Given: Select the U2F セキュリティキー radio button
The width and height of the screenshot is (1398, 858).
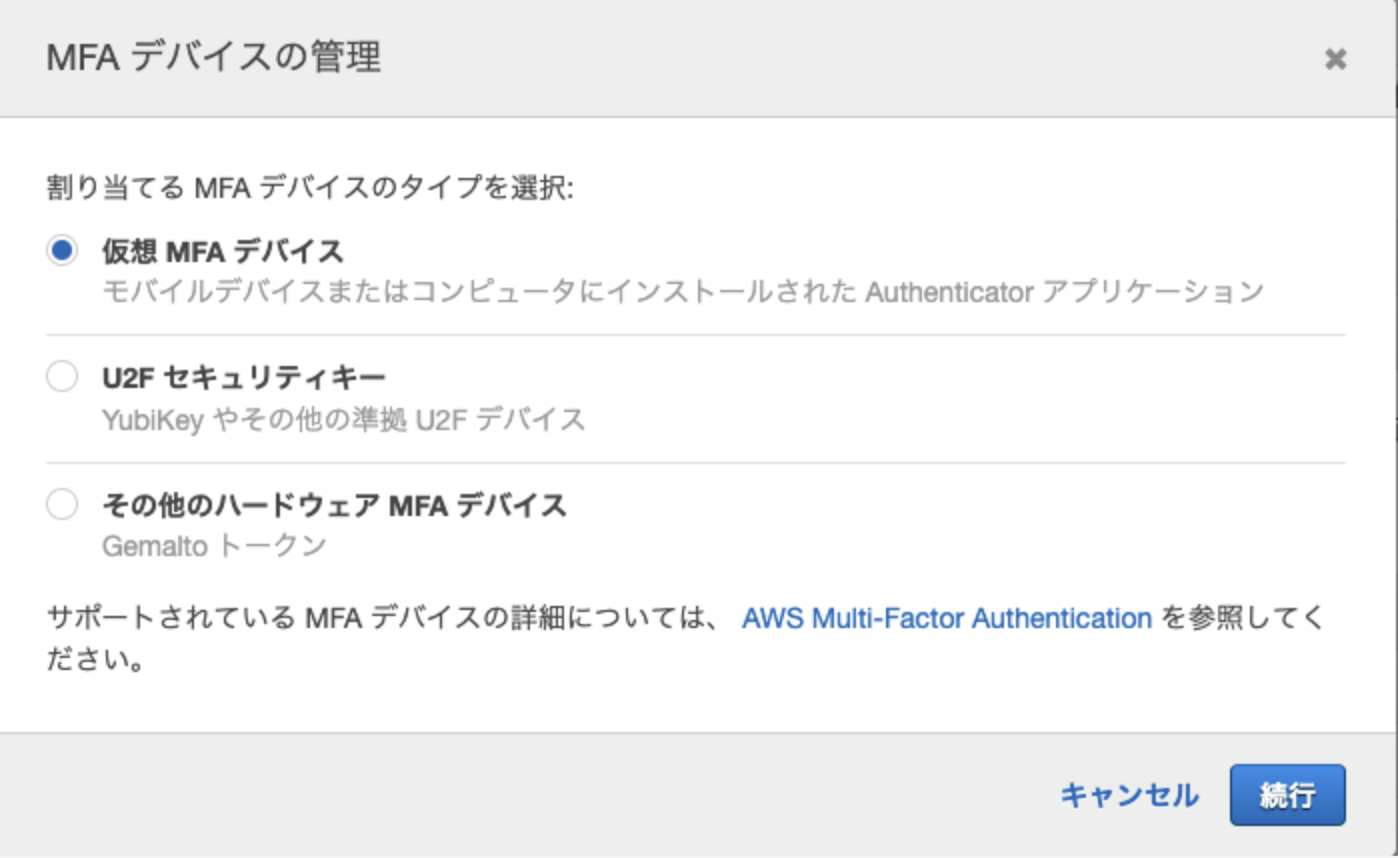Looking at the screenshot, I should pyautogui.click(x=61, y=377).
